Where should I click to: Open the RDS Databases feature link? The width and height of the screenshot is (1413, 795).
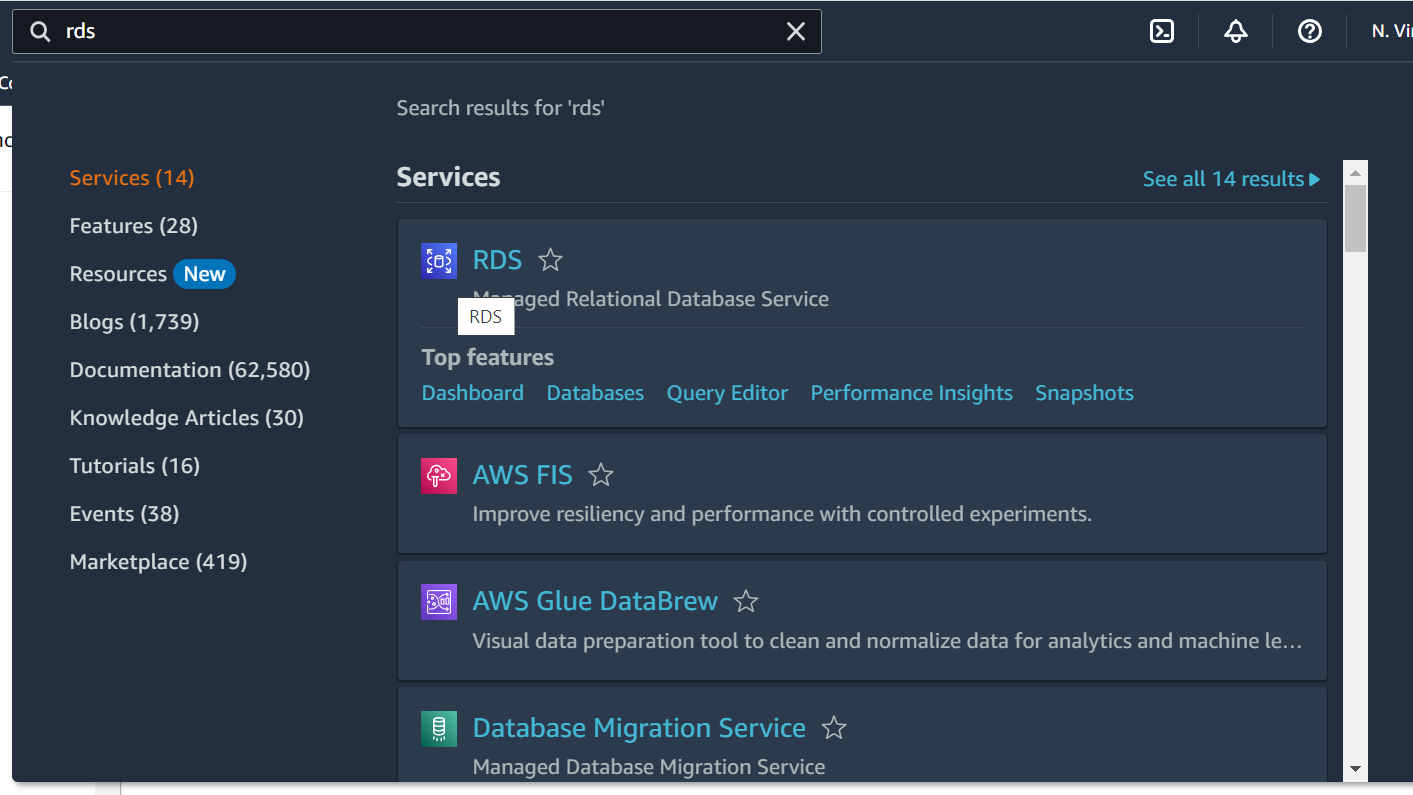[x=595, y=393]
